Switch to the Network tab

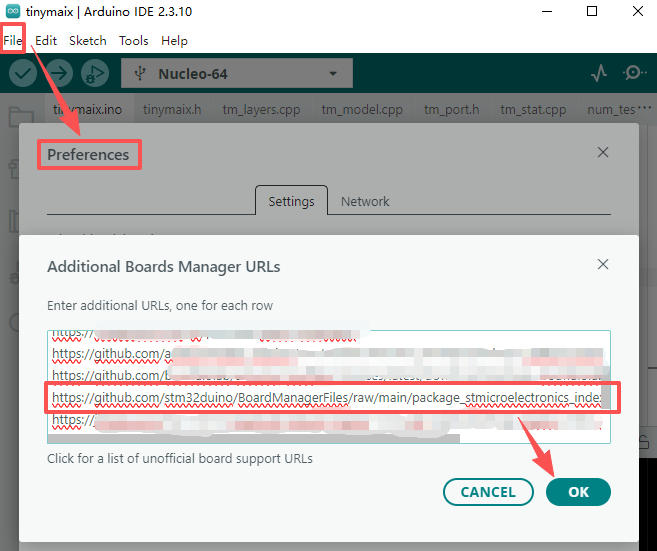point(365,201)
